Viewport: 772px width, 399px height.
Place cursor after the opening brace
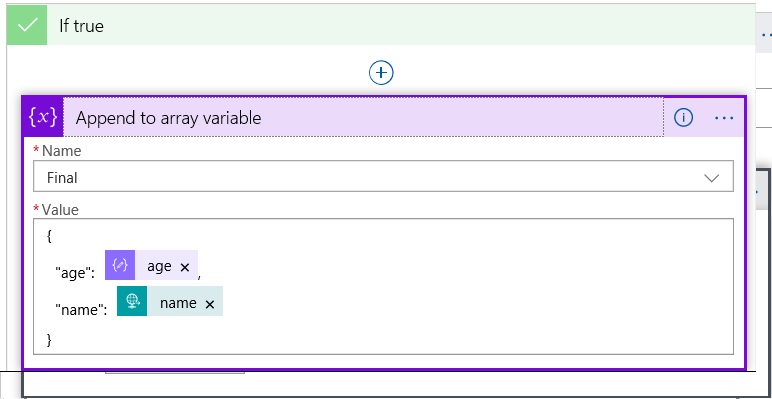tap(53, 237)
